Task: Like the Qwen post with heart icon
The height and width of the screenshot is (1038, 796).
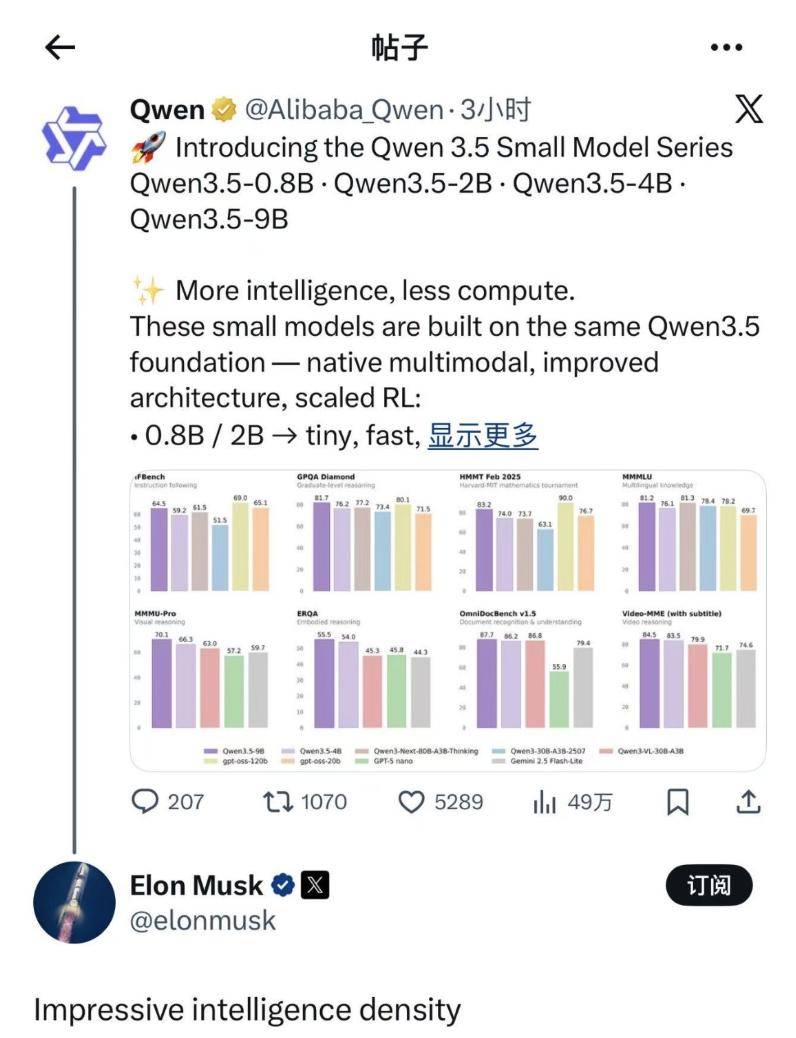Action: tap(411, 801)
